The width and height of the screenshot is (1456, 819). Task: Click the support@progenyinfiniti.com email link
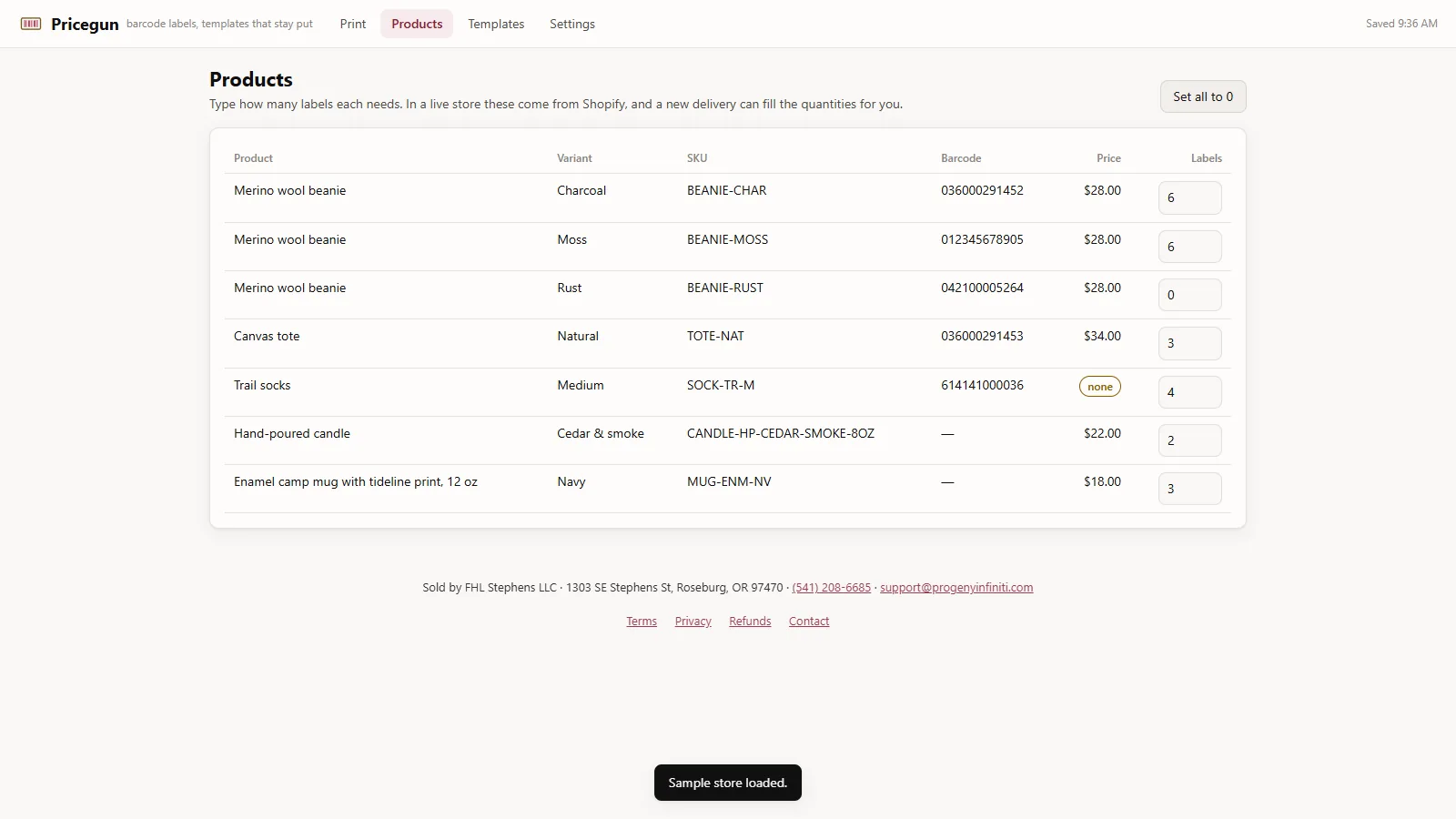tap(956, 588)
